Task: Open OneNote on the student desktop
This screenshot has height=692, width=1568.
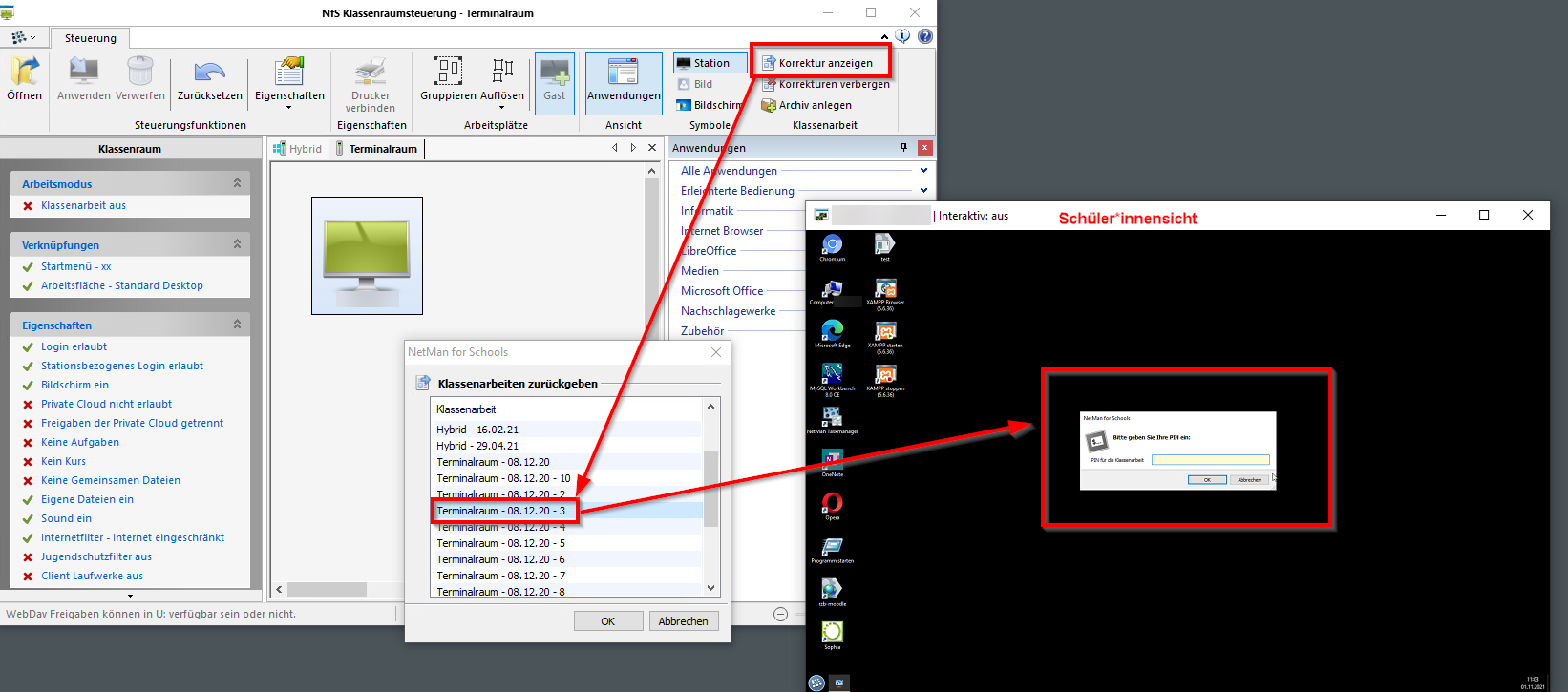Action: point(832,463)
